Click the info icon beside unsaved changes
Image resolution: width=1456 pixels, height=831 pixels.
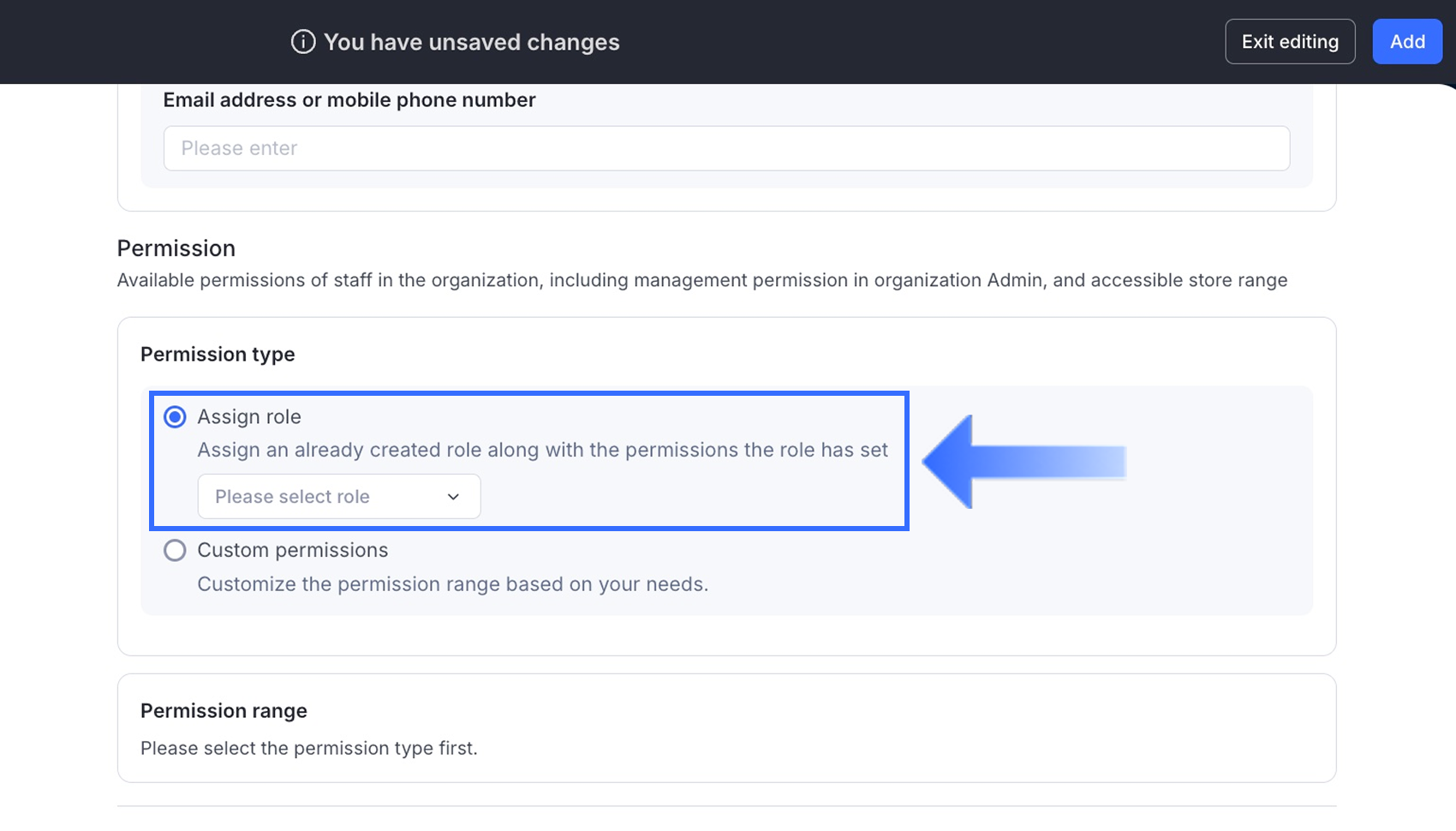tap(303, 42)
